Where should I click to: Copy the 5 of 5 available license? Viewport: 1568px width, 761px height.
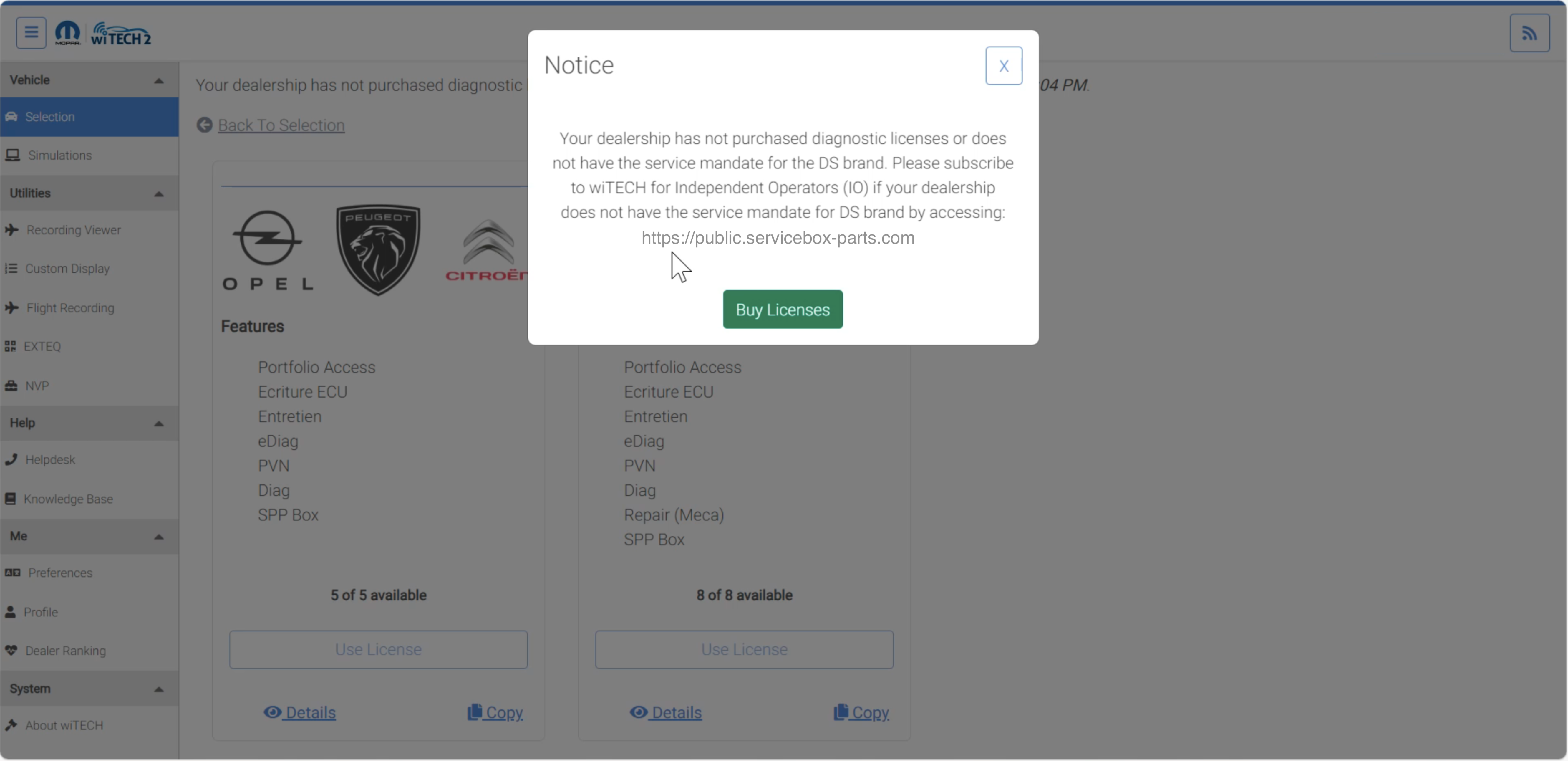495,712
